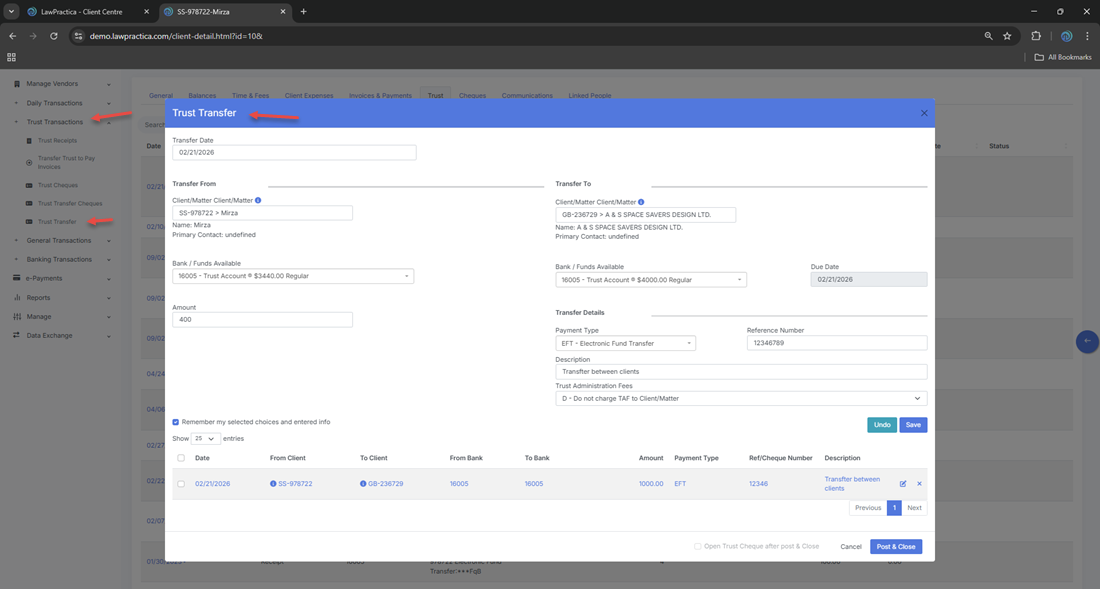Screen dimensions: 1100x589
Task: Switch to the LawPractica - Client Centre tab
Action: click(x=81, y=12)
